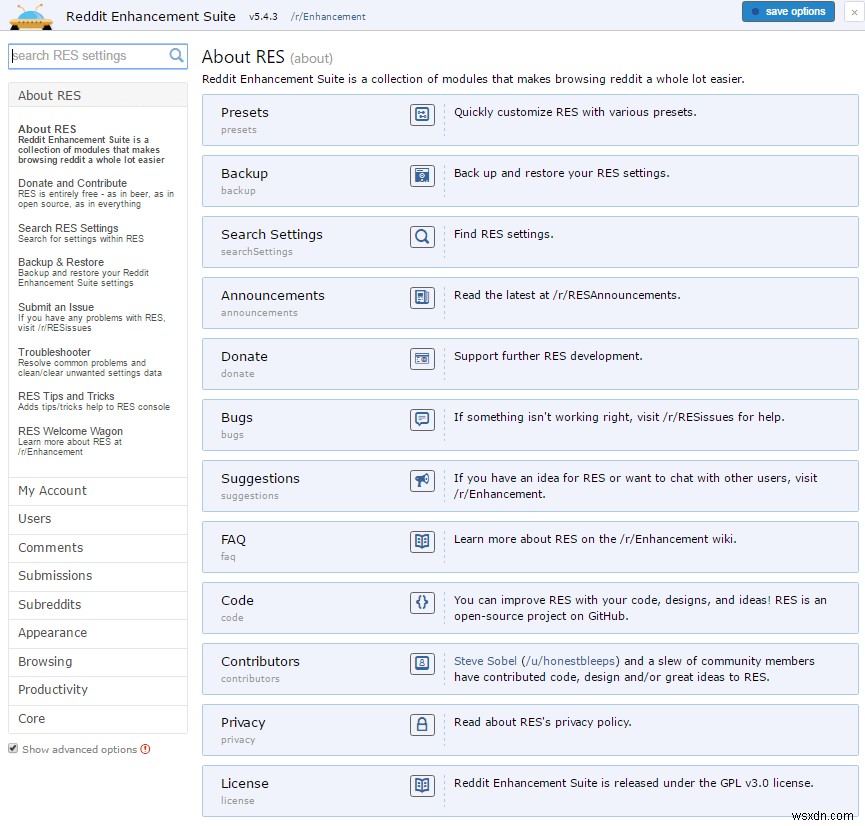Click the save options button
The width and height of the screenshot is (865, 826).
point(788,12)
